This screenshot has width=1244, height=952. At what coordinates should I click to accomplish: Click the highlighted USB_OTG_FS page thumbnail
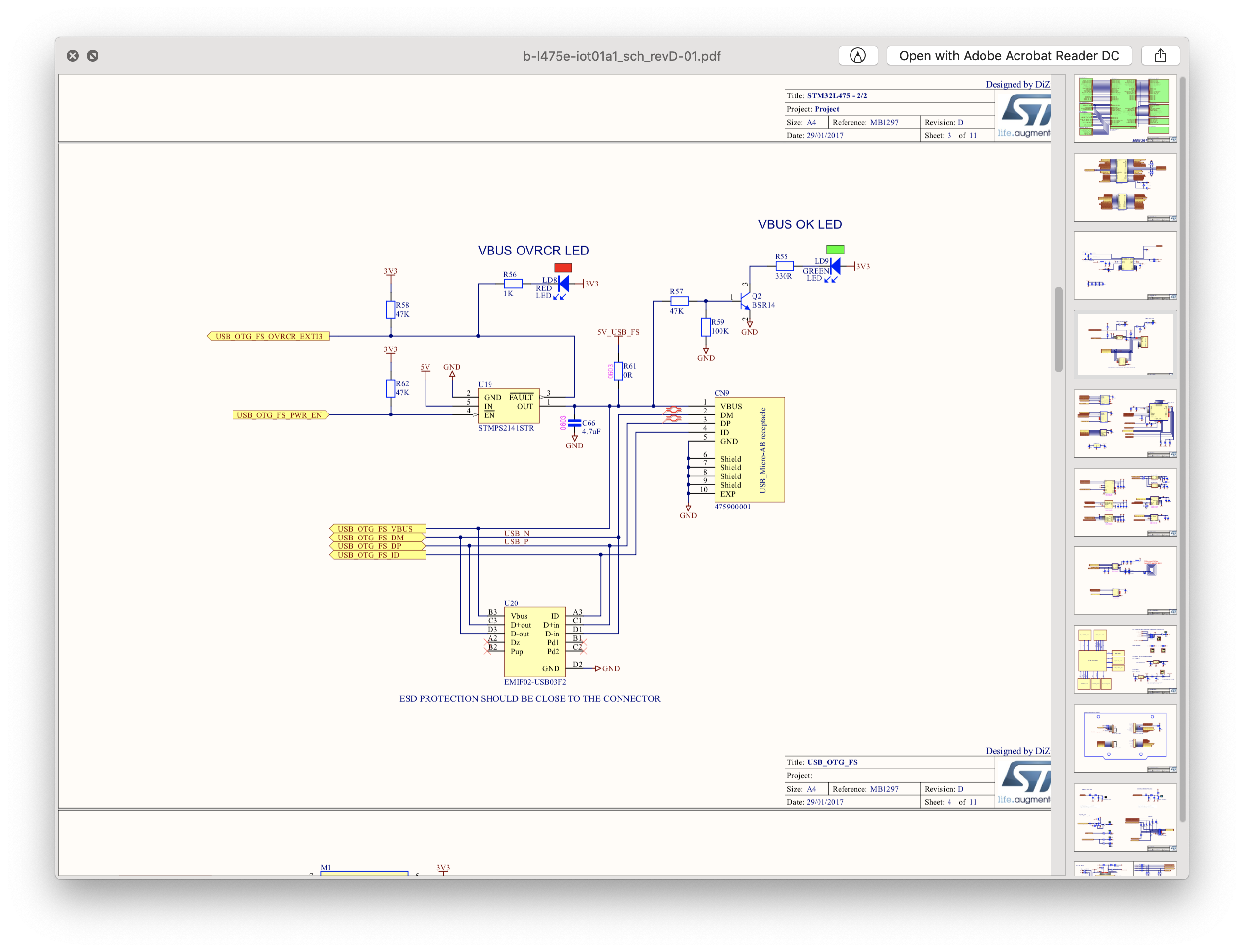[1124, 345]
